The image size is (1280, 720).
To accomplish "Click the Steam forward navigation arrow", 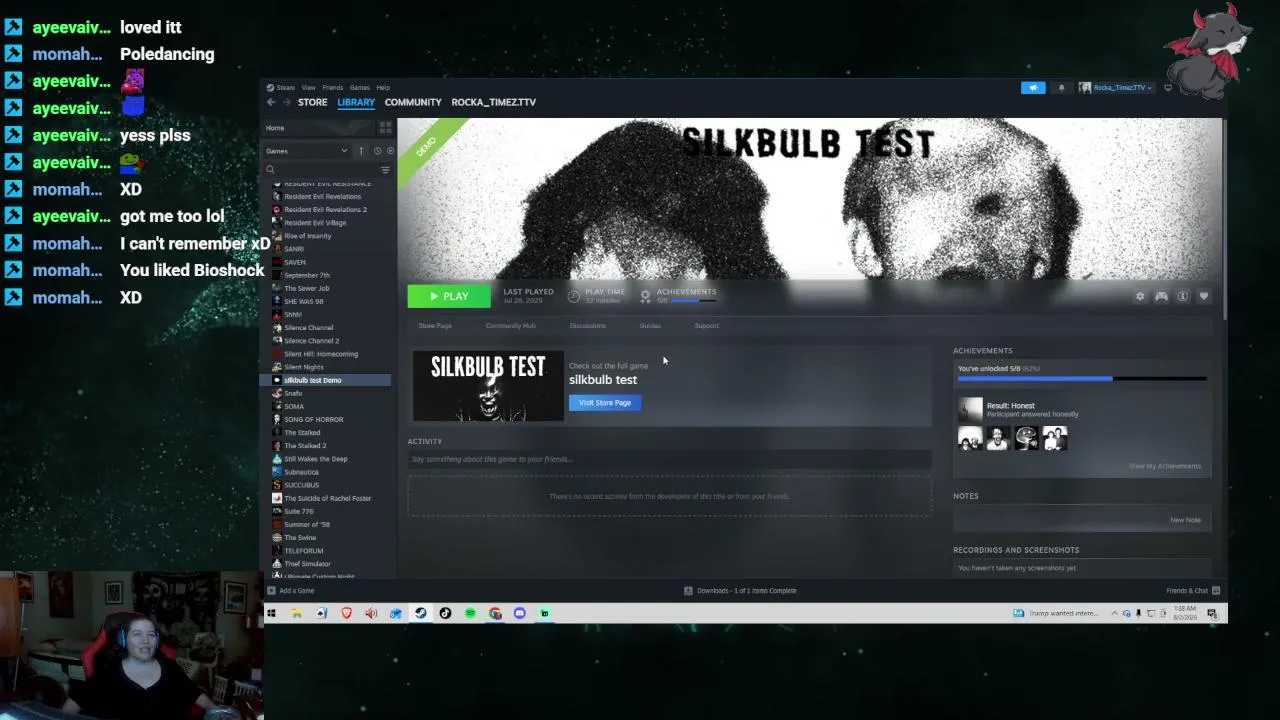I will 287,102.
